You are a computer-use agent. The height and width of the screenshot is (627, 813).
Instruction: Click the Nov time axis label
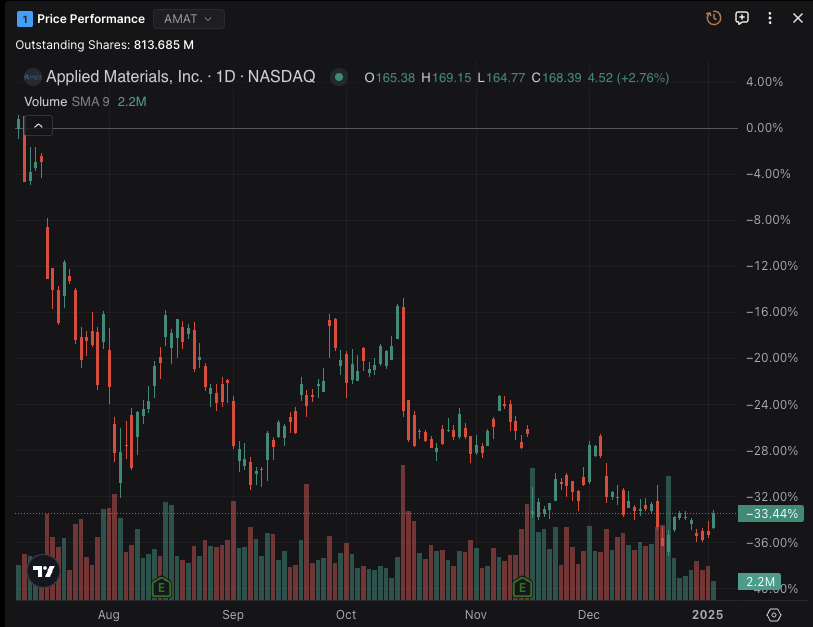coord(475,615)
